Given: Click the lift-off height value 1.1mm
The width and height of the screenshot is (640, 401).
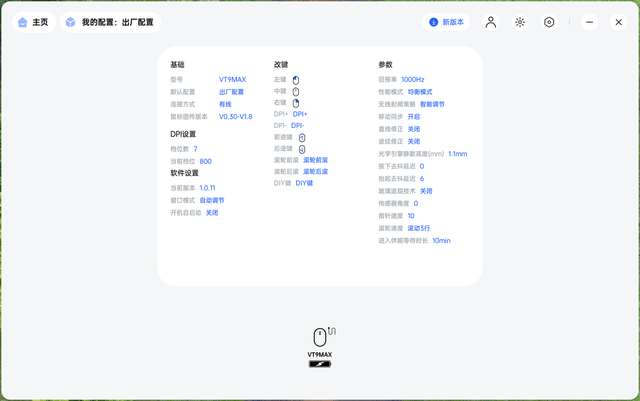Looking at the screenshot, I should tap(458, 154).
